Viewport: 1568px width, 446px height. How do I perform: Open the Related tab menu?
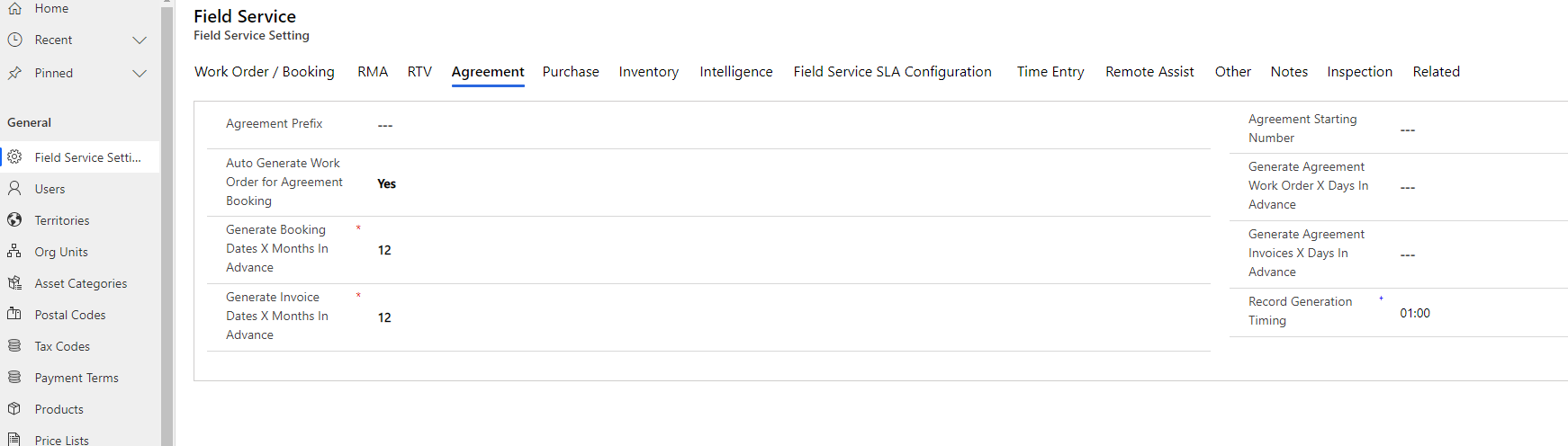pos(1436,72)
